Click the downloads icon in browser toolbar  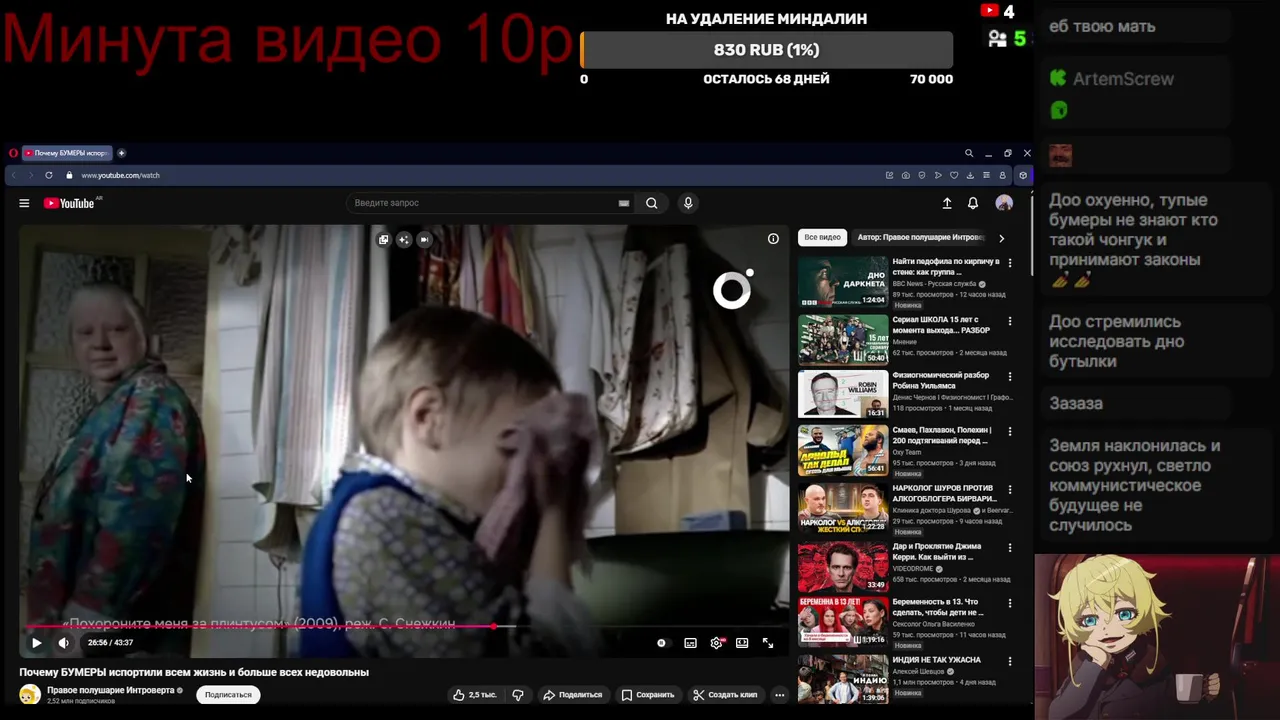[970, 175]
